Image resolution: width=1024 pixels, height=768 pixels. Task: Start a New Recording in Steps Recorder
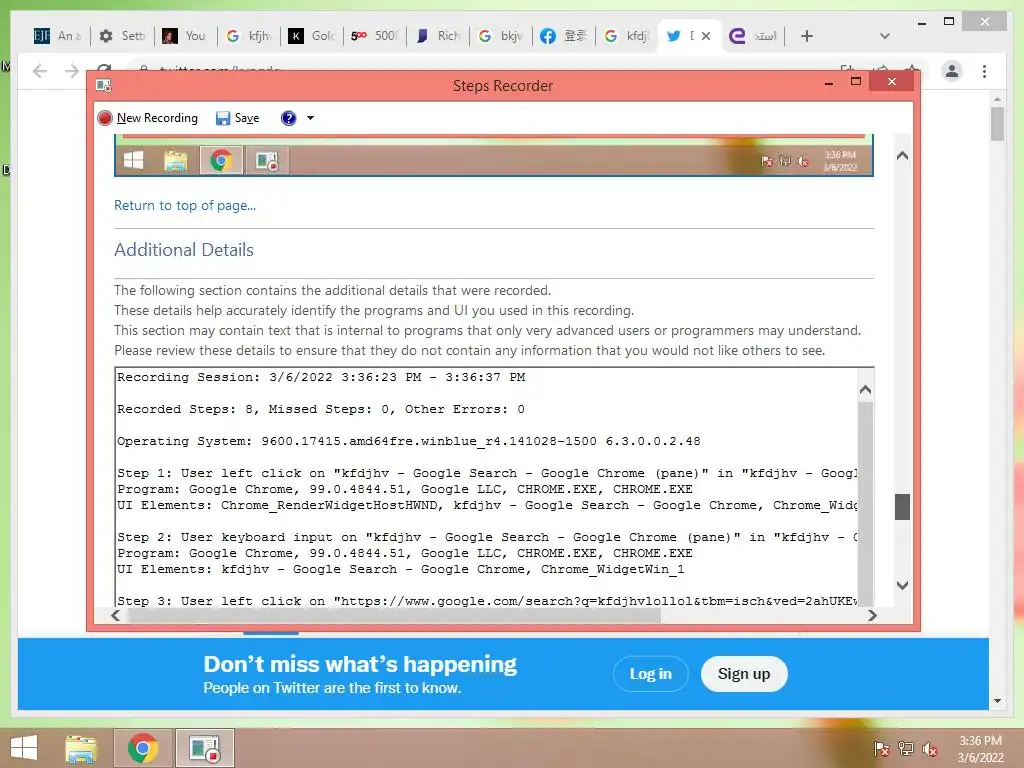148,118
